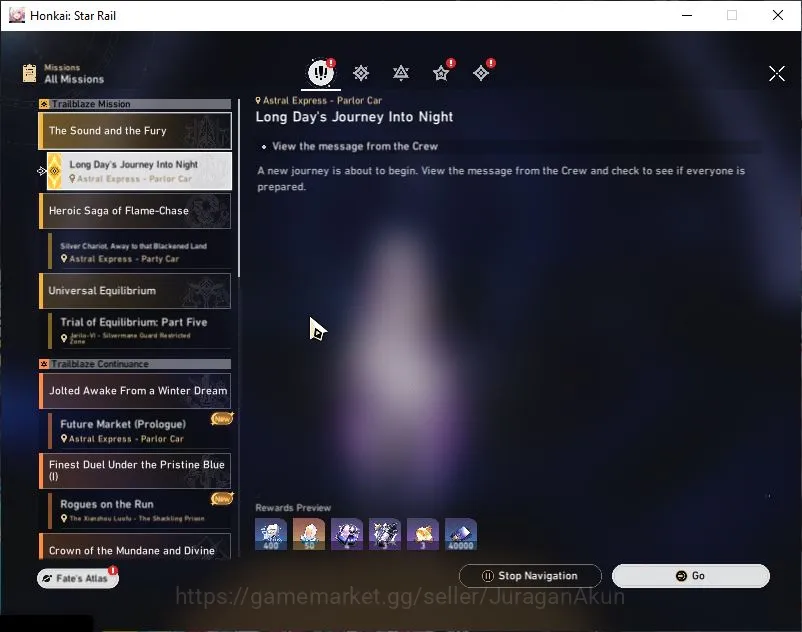This screenshot has width=802, height=632.
Task: Open Heroic Saga of Flame-Chase mission
Action: [x=135, y=211]
